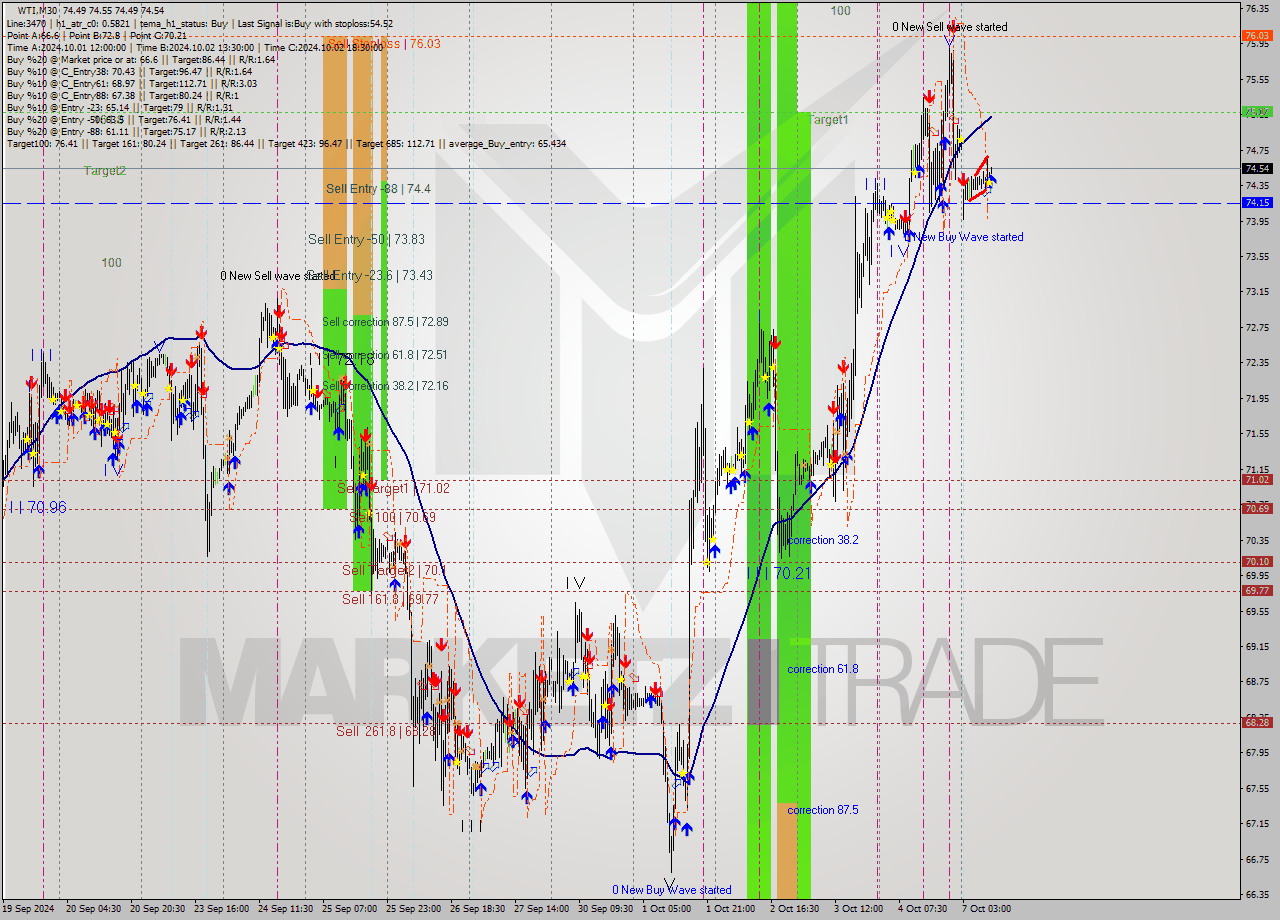Click the red 70.10 price tag on the axis
This screenshot has width=1280, height=920.
pyautogui.click(x=1256, y=562)
